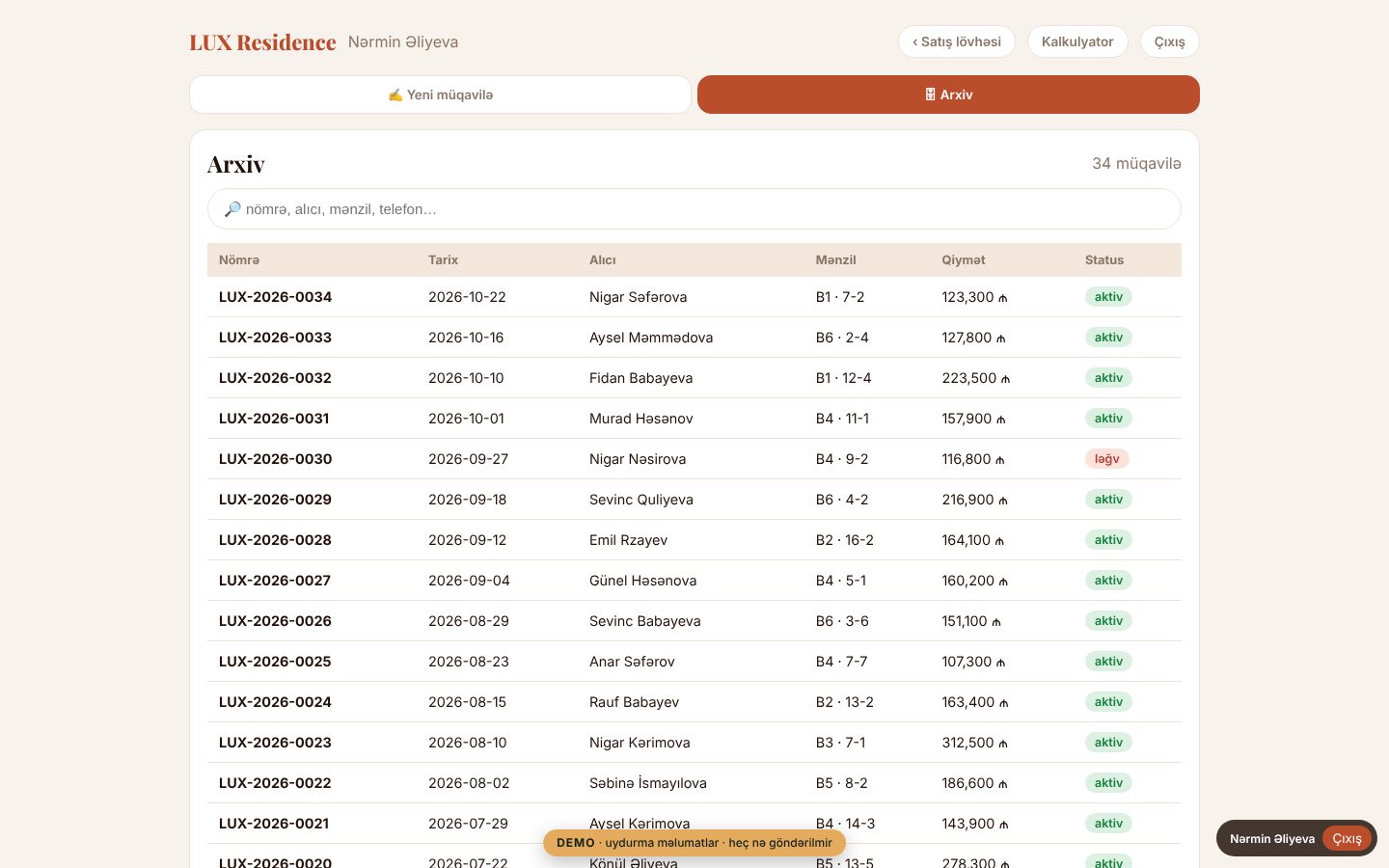Select the Arxiv tab
Image resolution: width=1389 pixels, height=868 pixels.
pyautogui.click(x=948, y=95)
